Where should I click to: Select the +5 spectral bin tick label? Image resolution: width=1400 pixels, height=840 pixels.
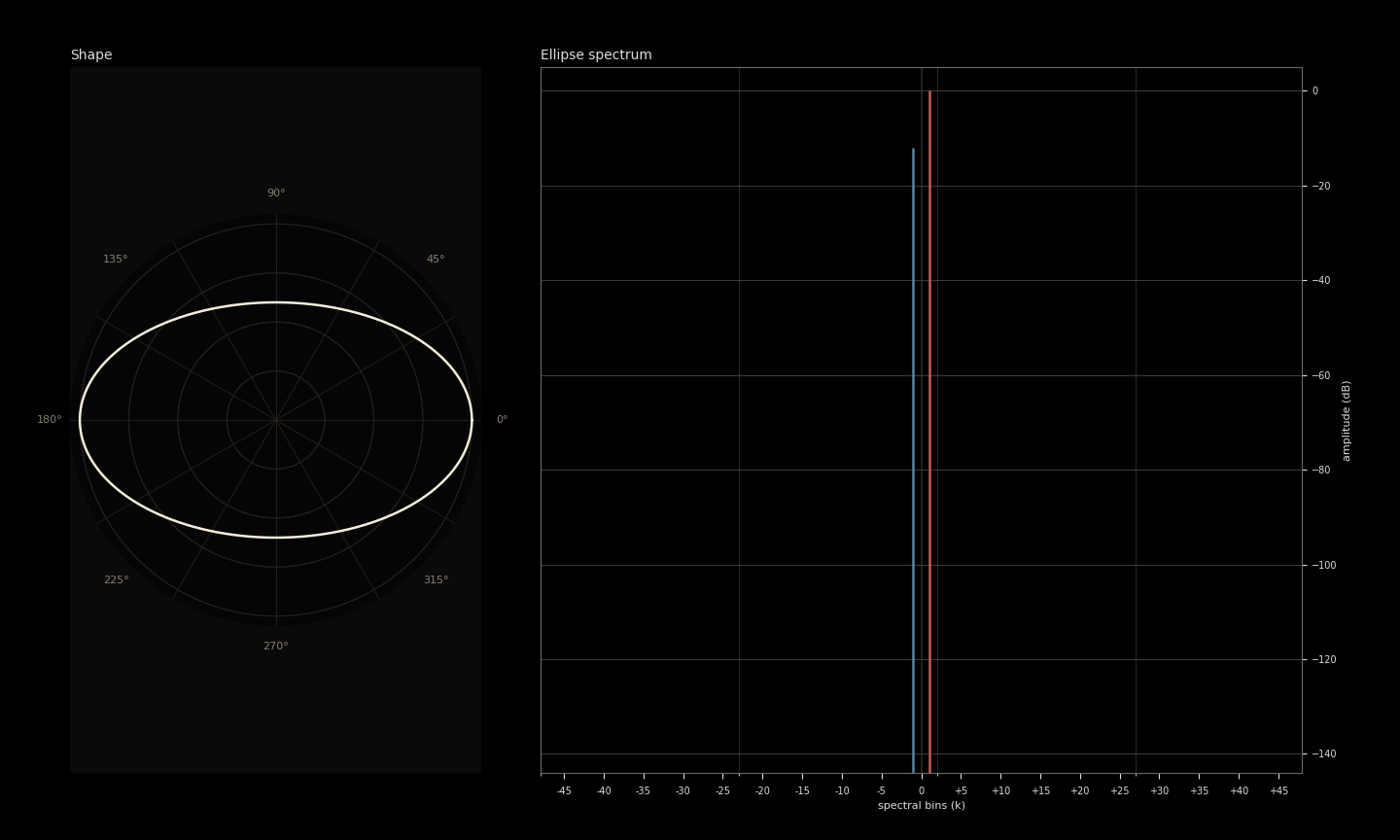click(x=961, y=791)
